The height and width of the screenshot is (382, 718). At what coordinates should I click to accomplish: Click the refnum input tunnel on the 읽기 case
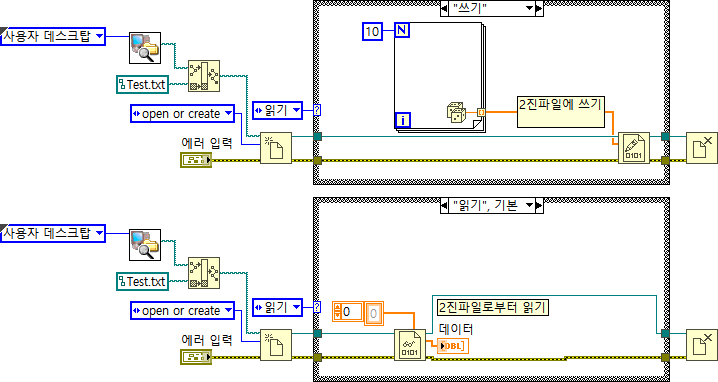(317, 333)
